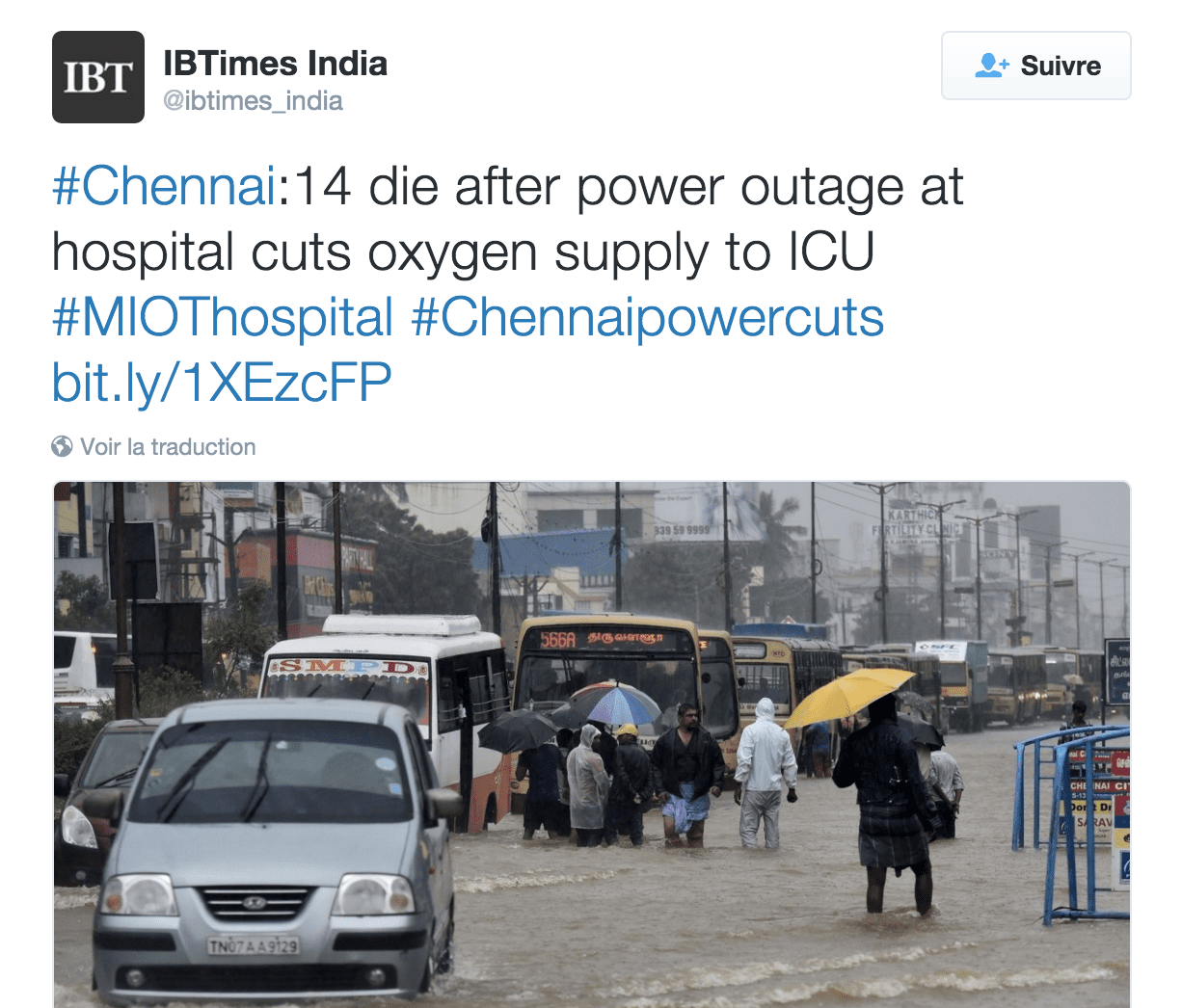Click the TN07AA9129 license plate
1182x1008 pixels.
coord(254,946)
